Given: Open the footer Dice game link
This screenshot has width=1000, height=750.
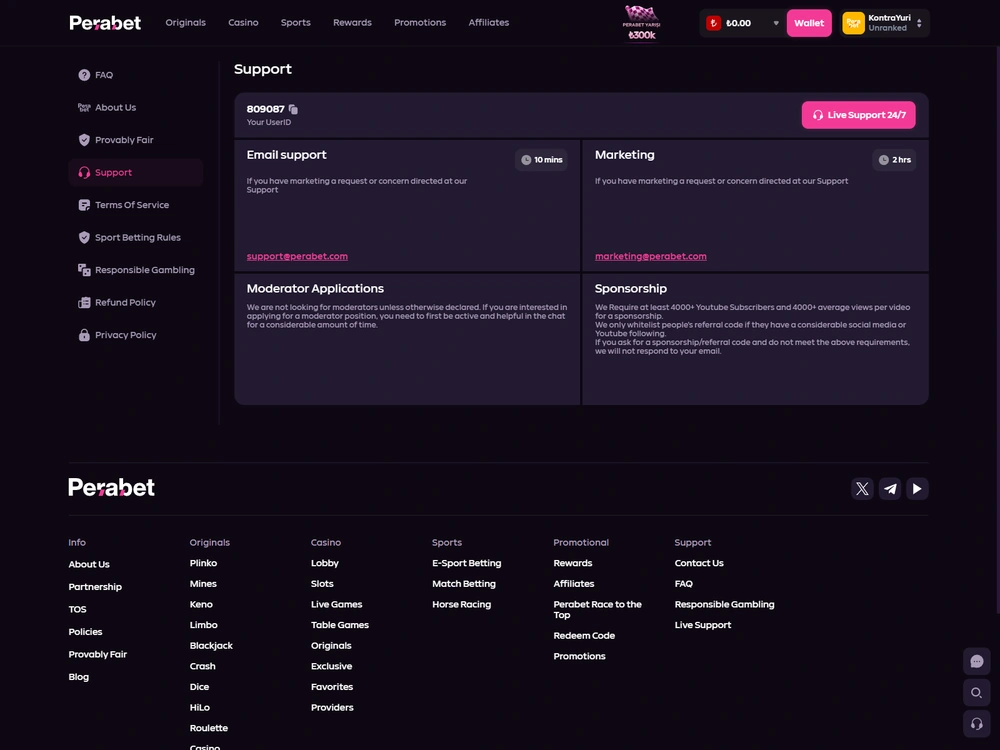Looking at the screenshot, I should [x=199, y=687].
